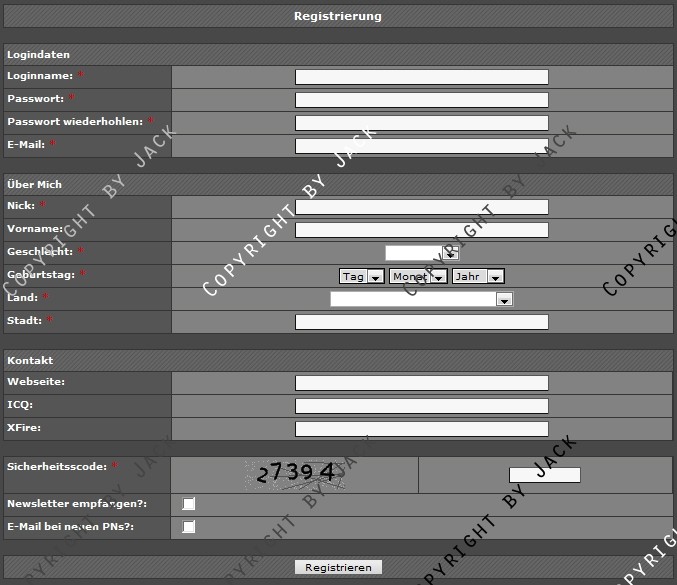Image resolution: width=677 pixels, height=585 pixels.
Task: Click the Stadt input field
Action: tap(422, 322)
